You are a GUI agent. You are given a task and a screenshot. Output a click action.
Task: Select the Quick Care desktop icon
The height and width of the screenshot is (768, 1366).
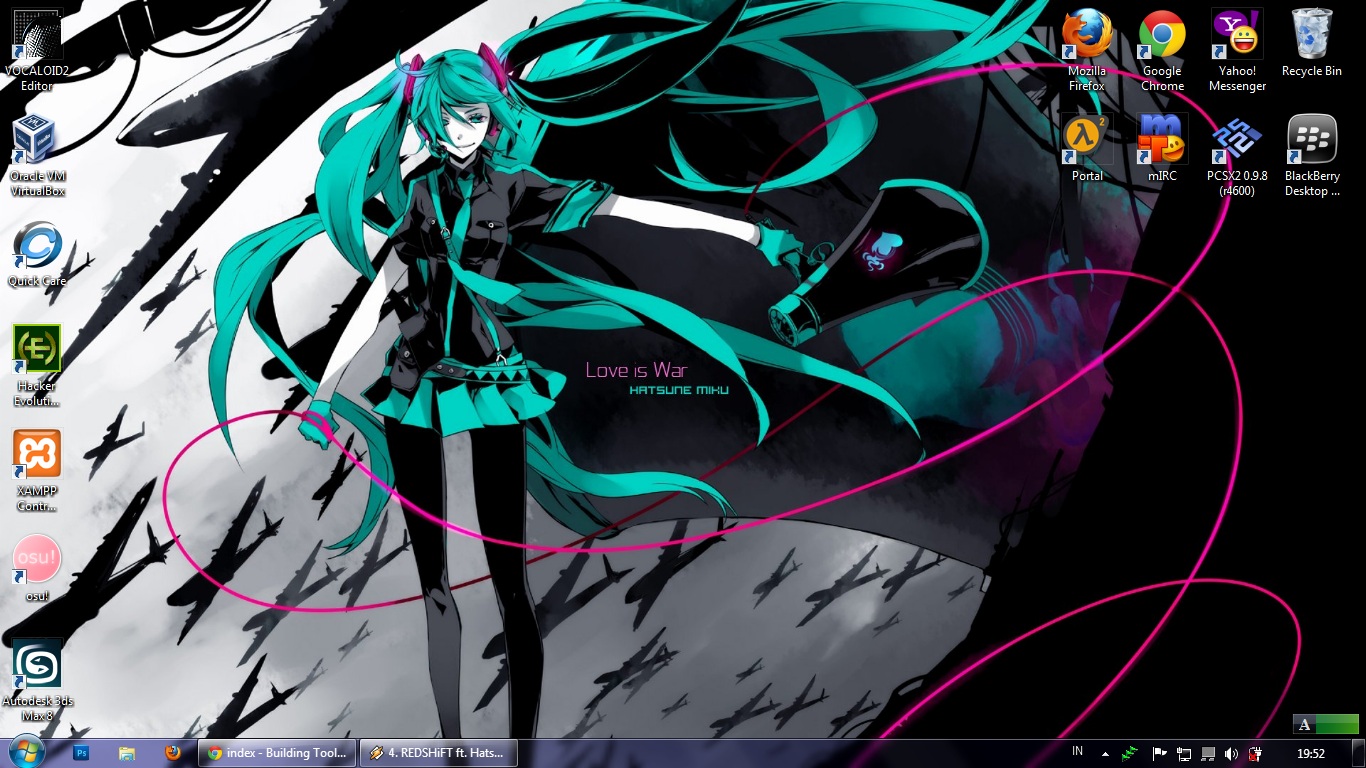click(37, 254)
